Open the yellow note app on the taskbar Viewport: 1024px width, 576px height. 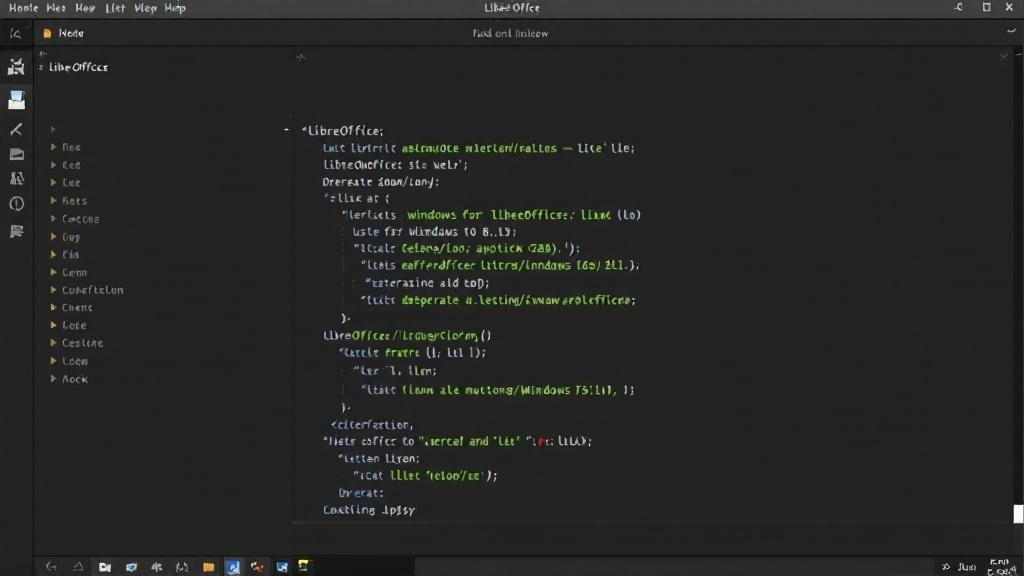(304, 566)
